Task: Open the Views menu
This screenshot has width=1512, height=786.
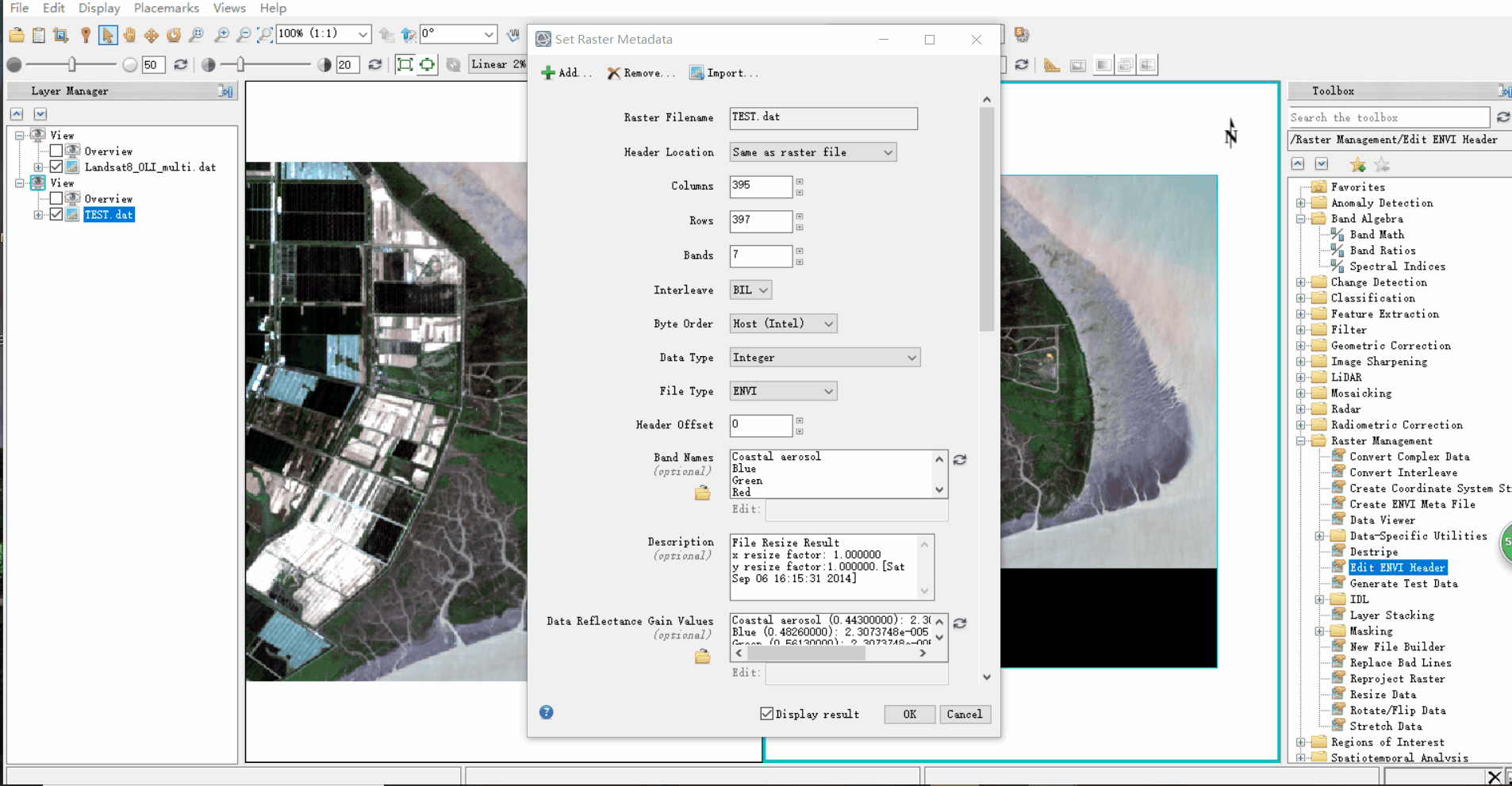Action: click(229, 8)
